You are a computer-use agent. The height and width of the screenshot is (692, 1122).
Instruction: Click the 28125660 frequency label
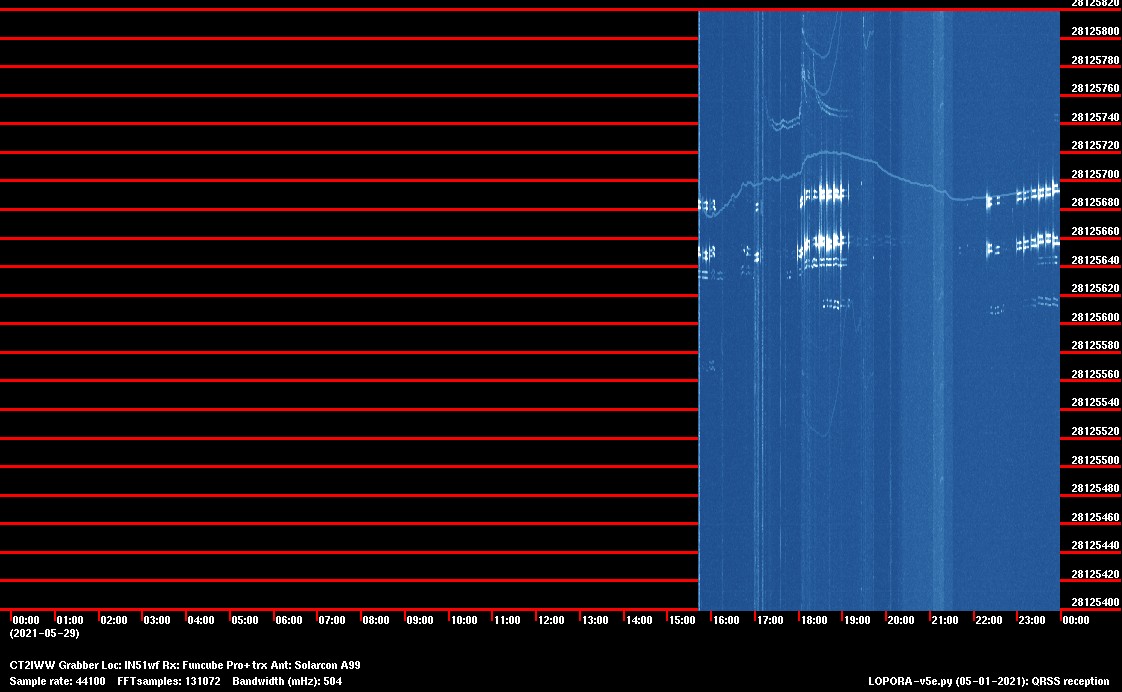(1095, 231)
